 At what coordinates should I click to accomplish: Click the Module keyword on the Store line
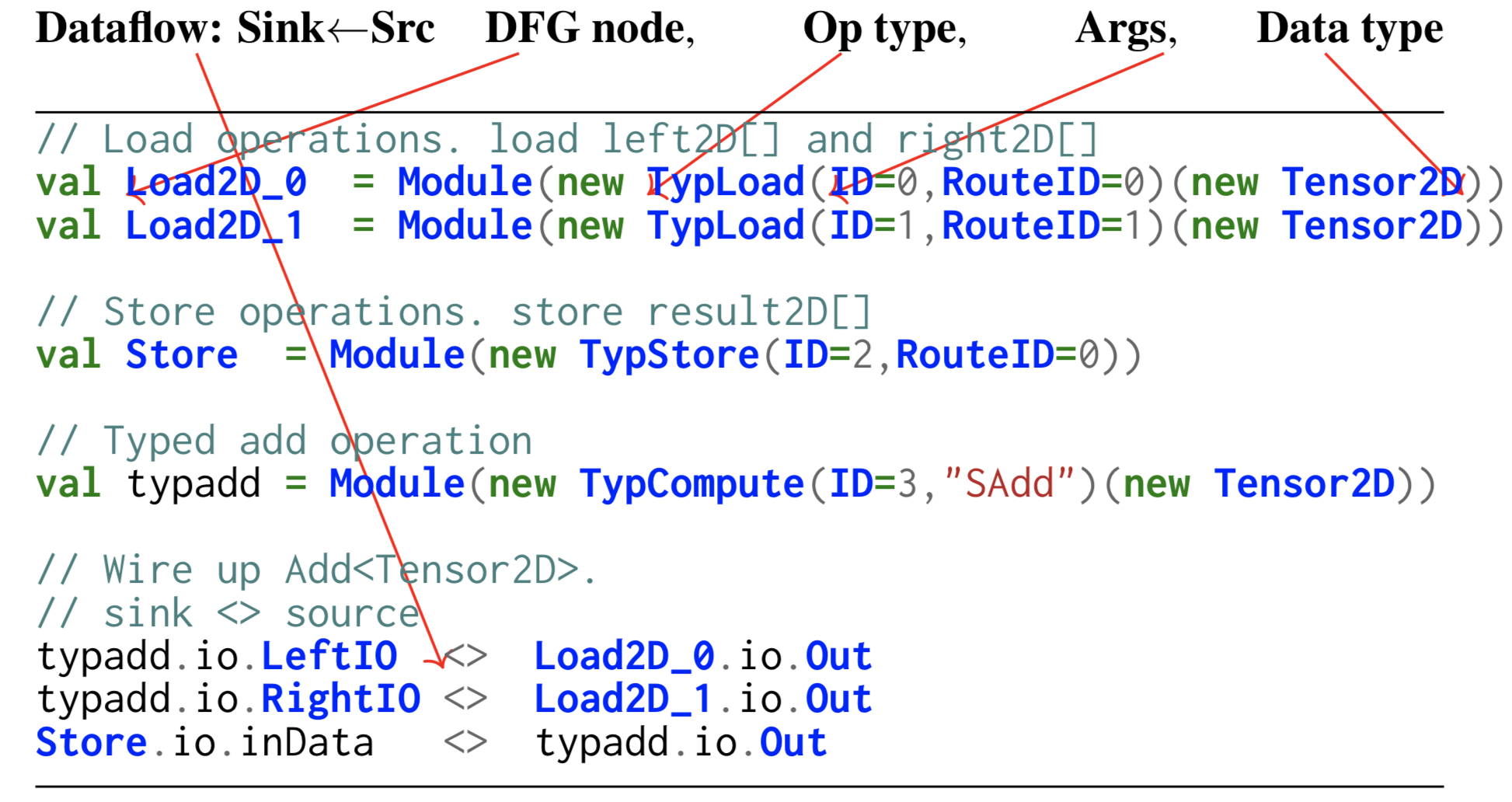(x=397, y=355)
